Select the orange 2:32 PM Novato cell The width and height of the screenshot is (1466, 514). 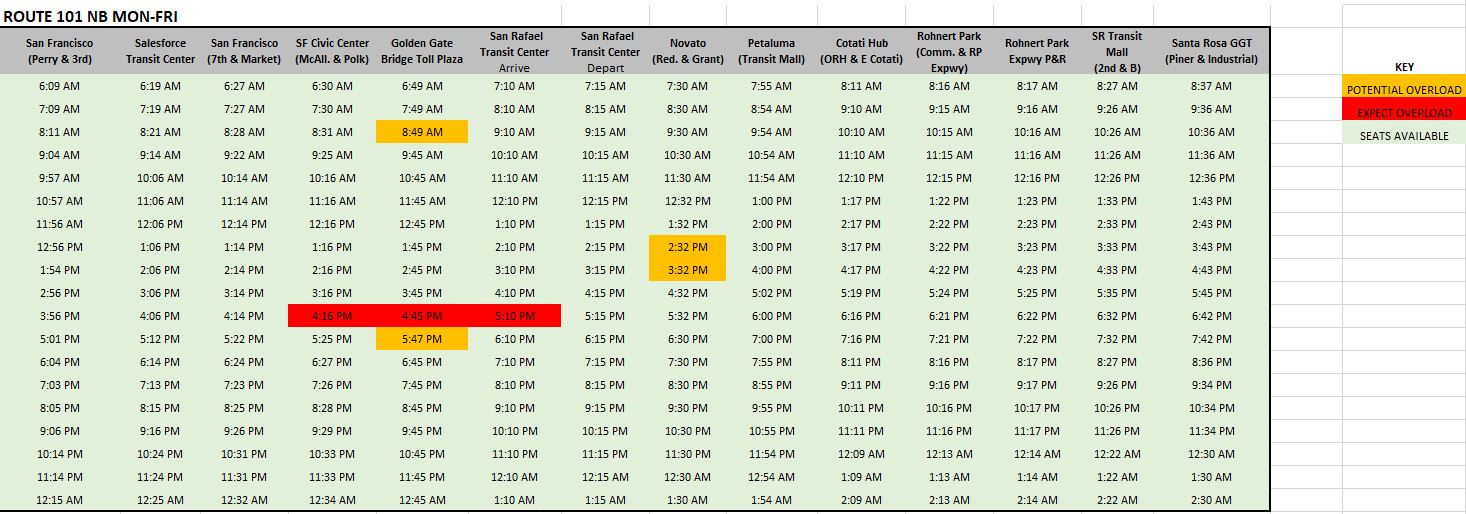pos(686,247)
